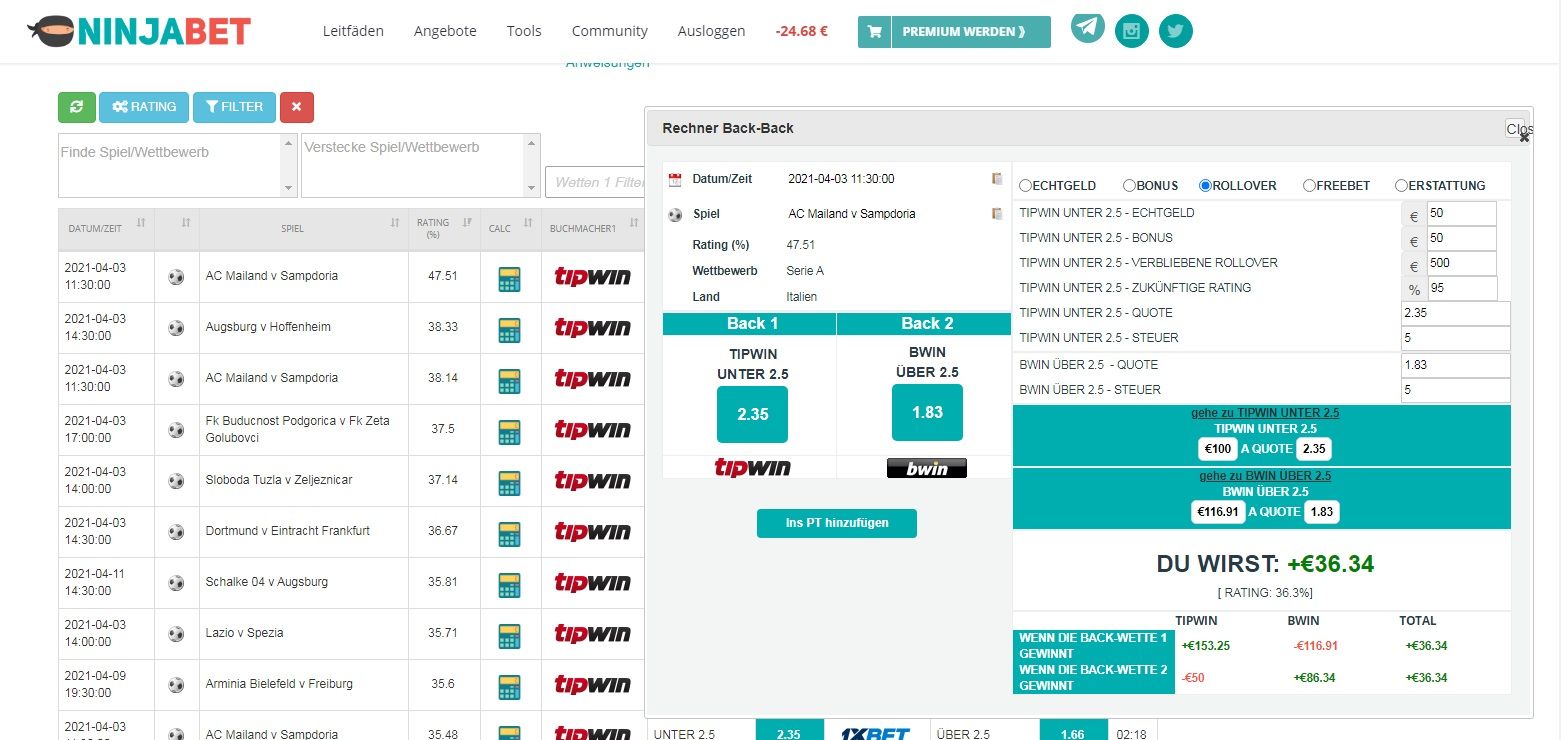Sort table by CALC column
The width and height of the screenshot is (1561, 740).
click(510, 229)
